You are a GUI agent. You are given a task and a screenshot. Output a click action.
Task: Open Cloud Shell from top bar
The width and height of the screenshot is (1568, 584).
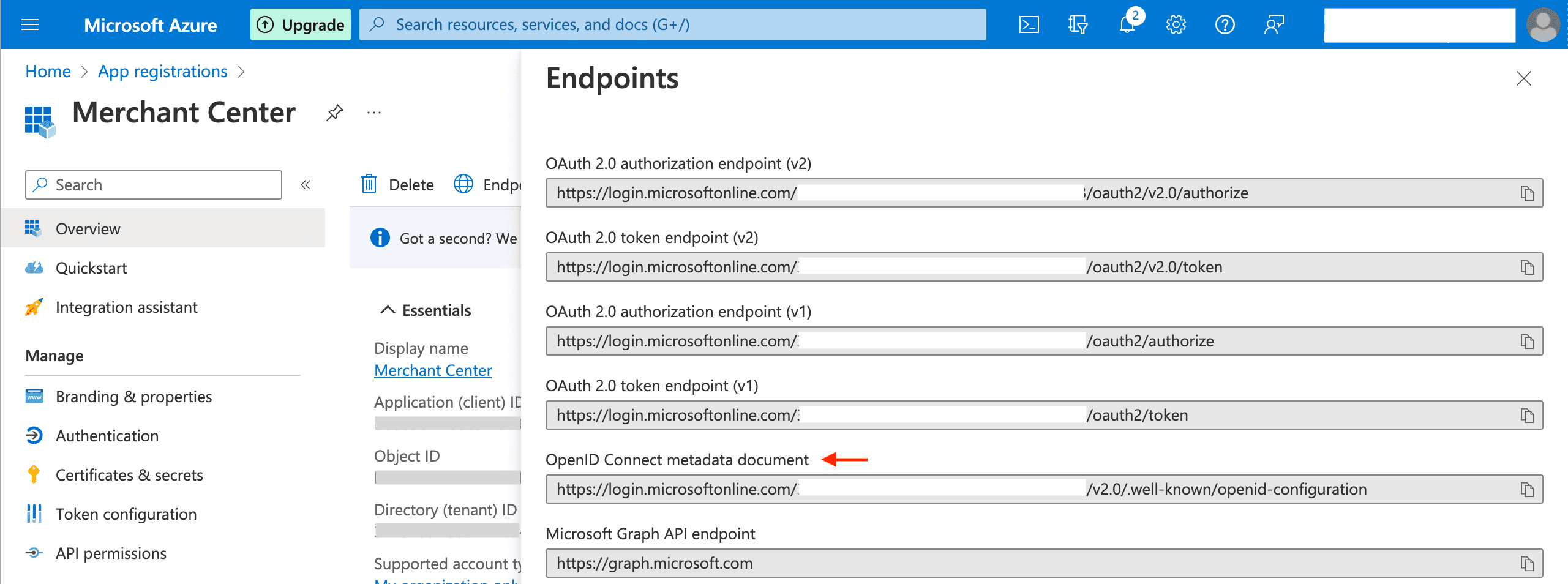1029,24
